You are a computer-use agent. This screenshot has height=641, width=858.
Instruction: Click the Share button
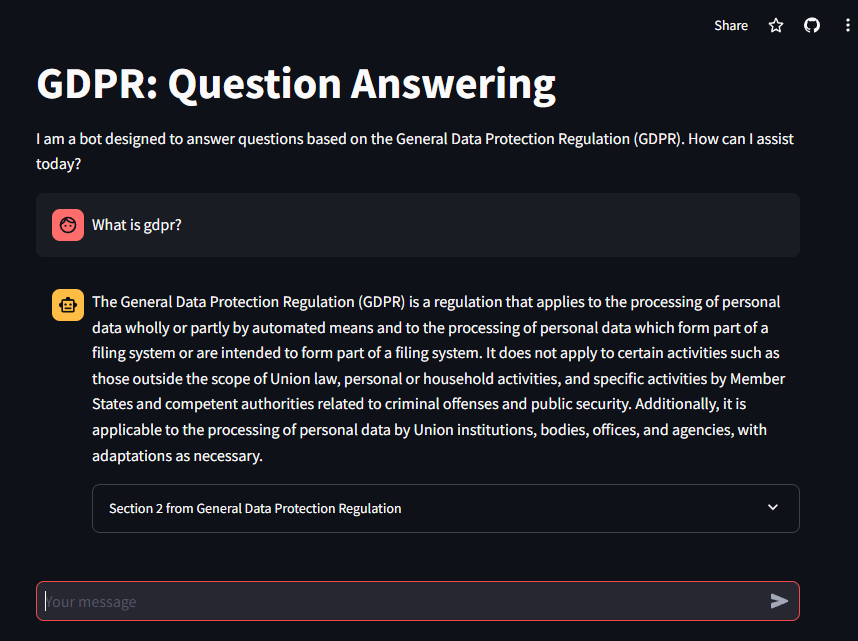pyautogui.click(x=731, y=26)
